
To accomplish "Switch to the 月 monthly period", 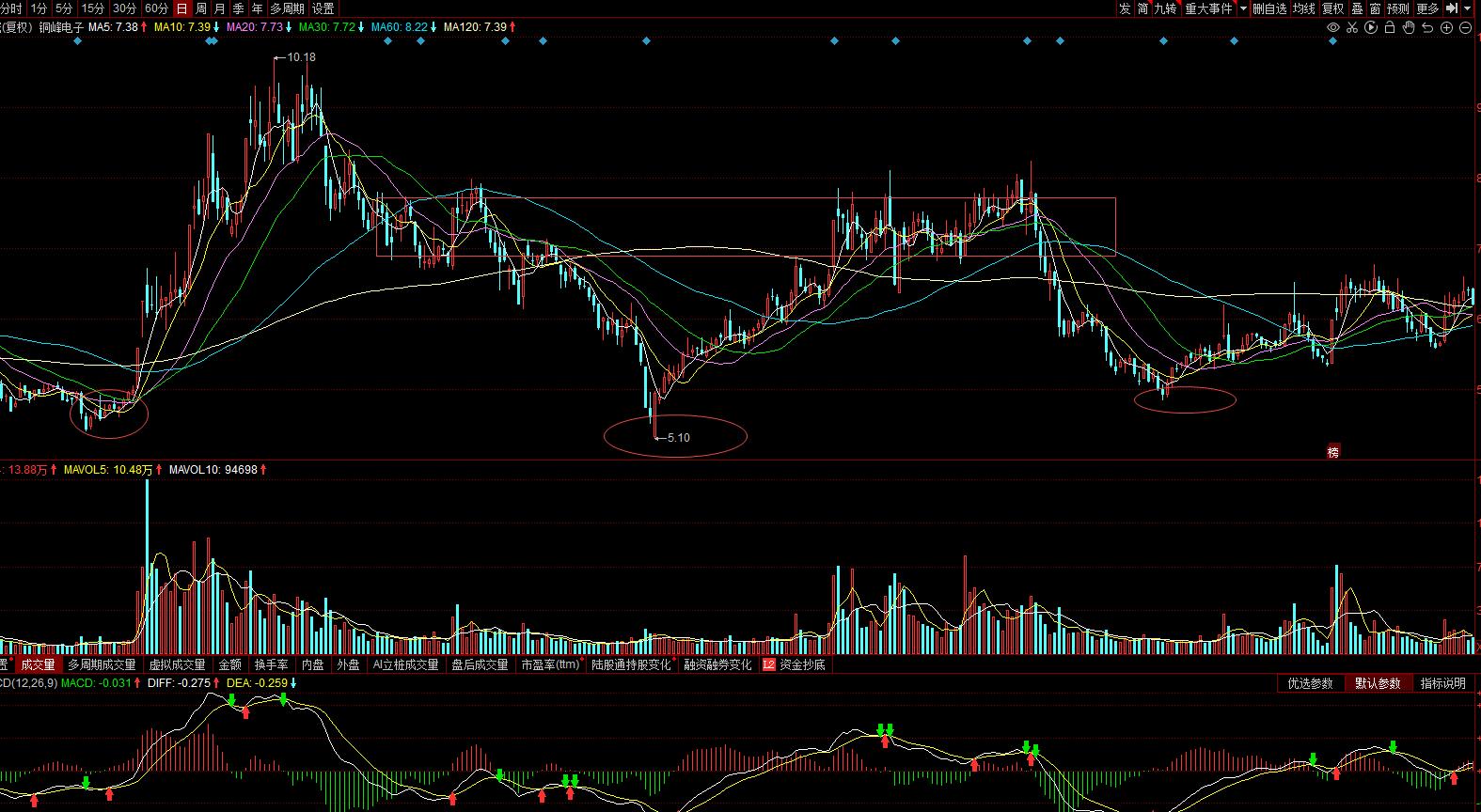I will point(220,8).
